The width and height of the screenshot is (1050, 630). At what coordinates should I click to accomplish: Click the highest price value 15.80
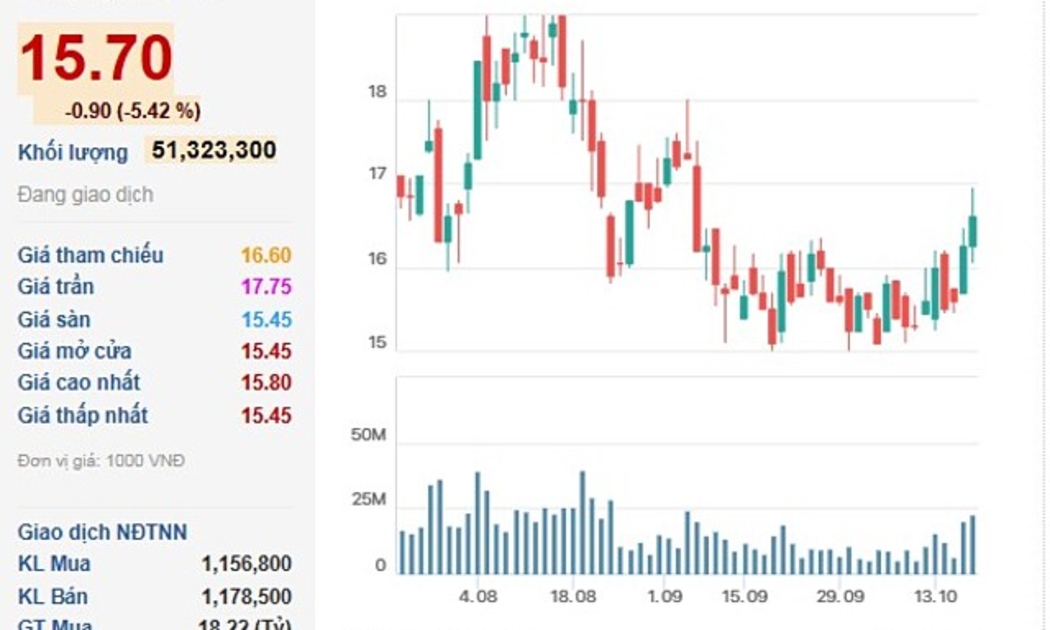[266, 383]
